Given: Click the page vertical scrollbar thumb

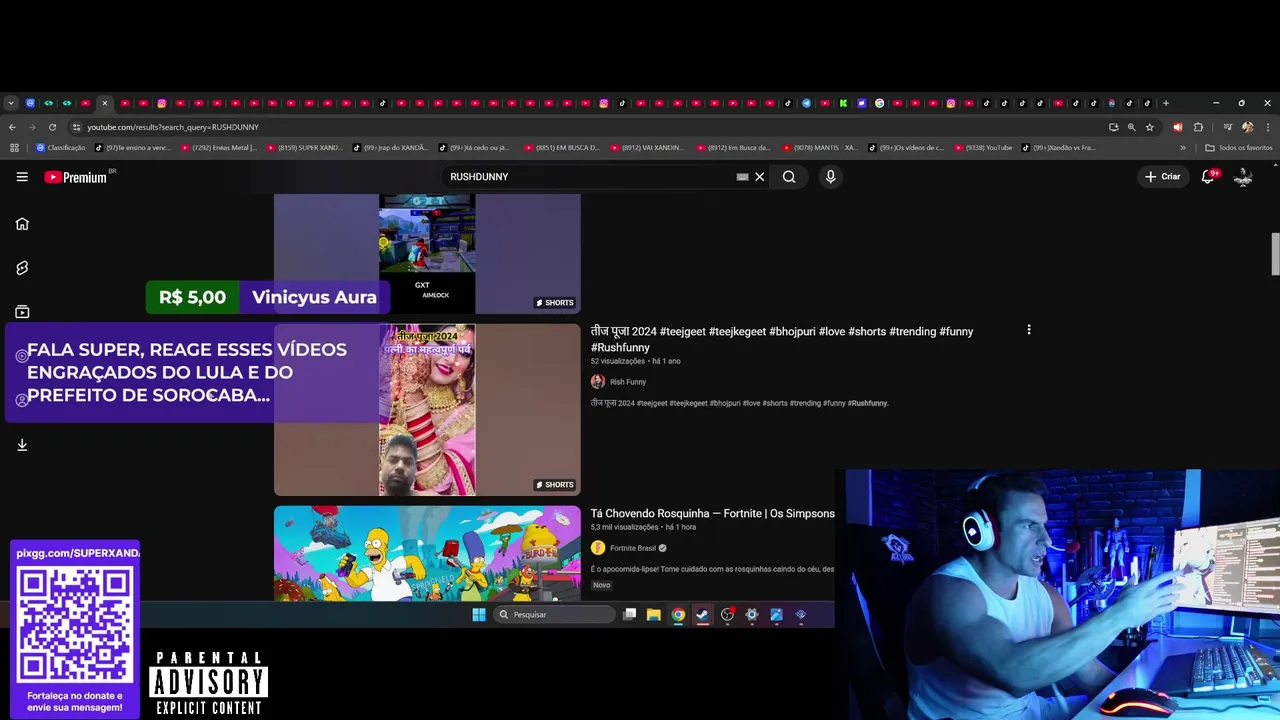Looking at the screenshot, I should (1275, 254).
